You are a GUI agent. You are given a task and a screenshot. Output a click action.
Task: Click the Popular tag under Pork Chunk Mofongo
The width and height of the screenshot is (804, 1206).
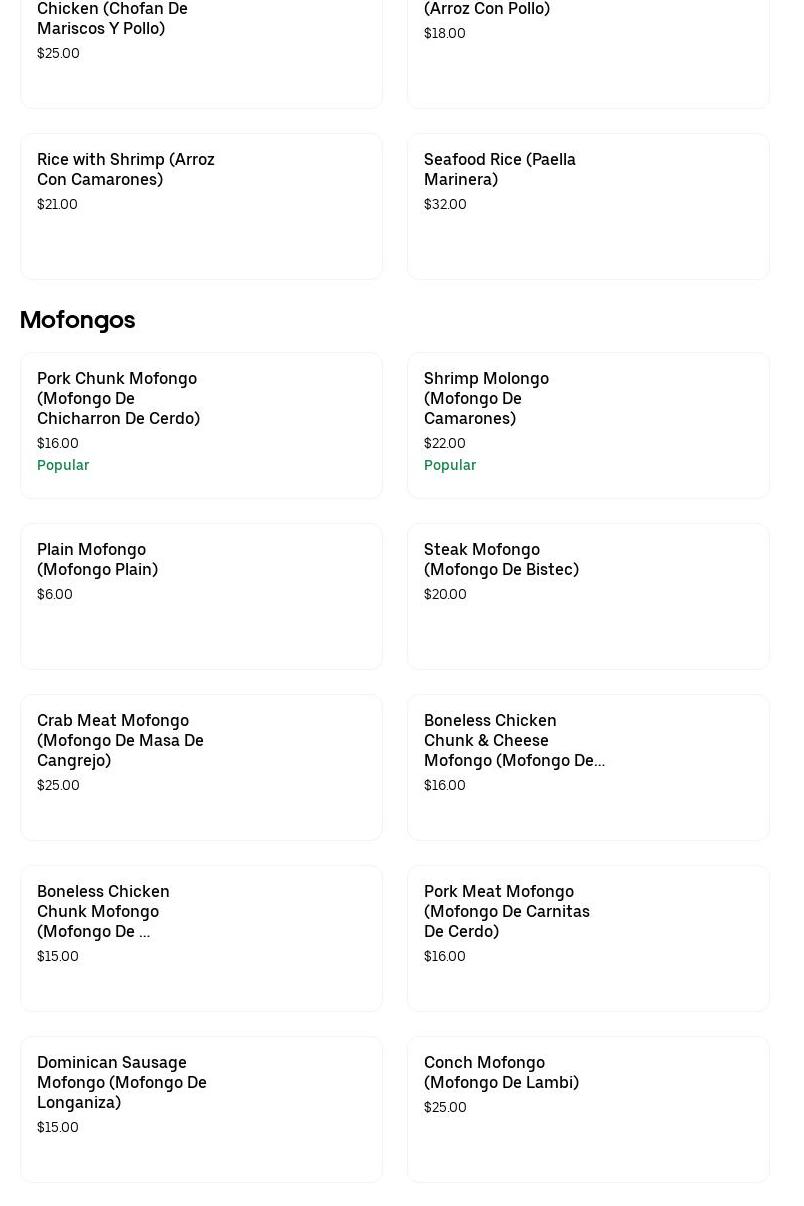click(x=63, y=465)
